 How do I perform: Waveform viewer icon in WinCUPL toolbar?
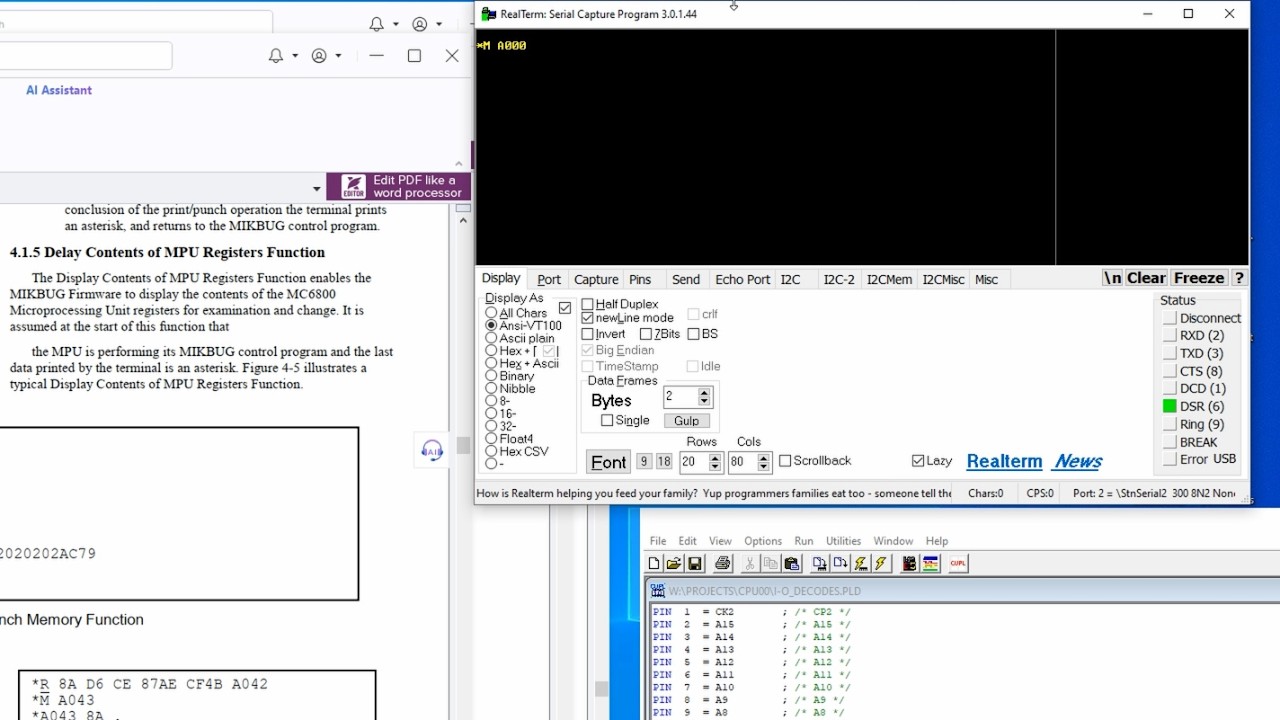coord(930,564)
